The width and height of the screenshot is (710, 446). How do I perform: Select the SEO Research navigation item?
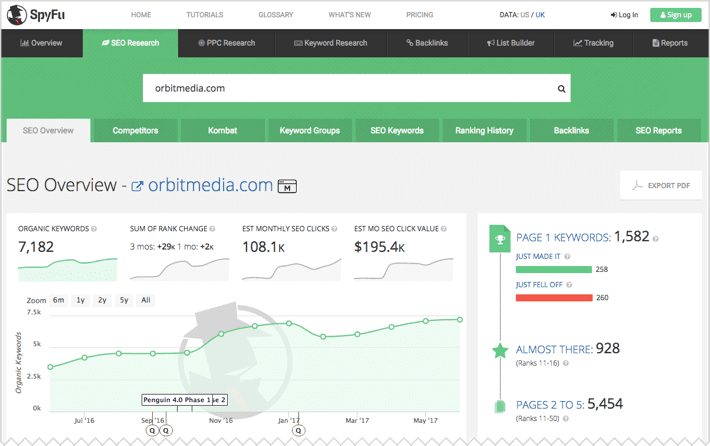130,43
